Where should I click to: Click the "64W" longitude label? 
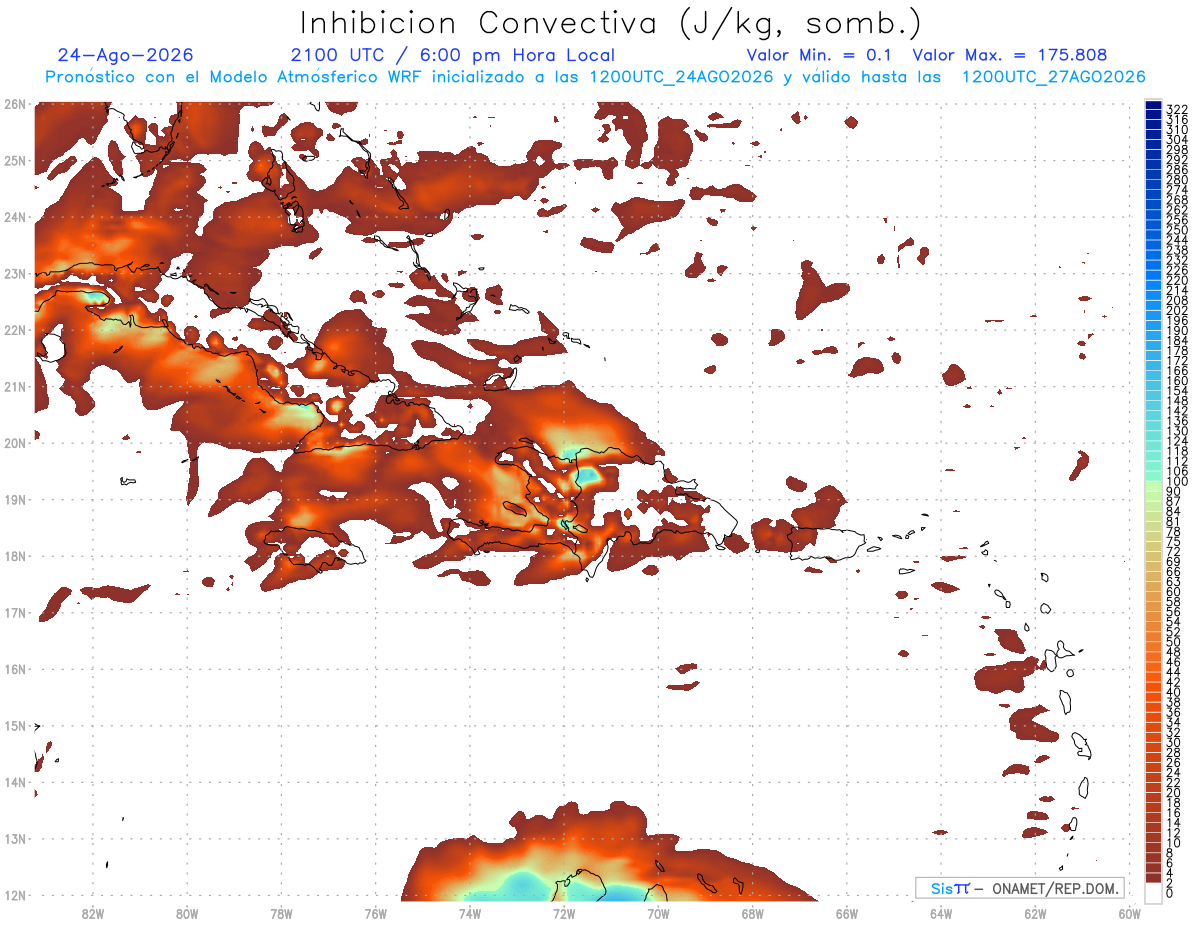pos(941,913)
